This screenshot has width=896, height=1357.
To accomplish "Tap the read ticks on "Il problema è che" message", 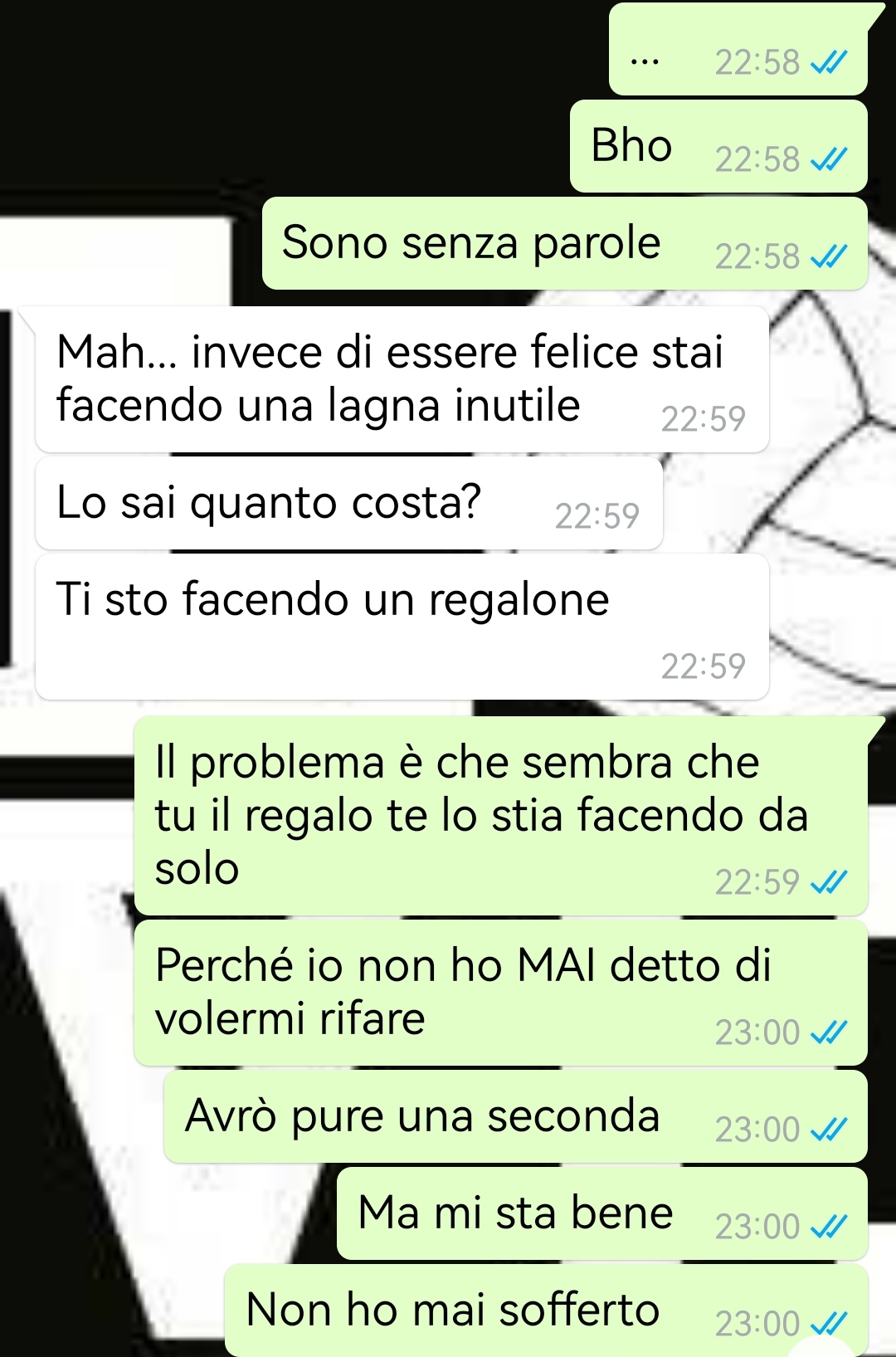I will tap(829, 881).
